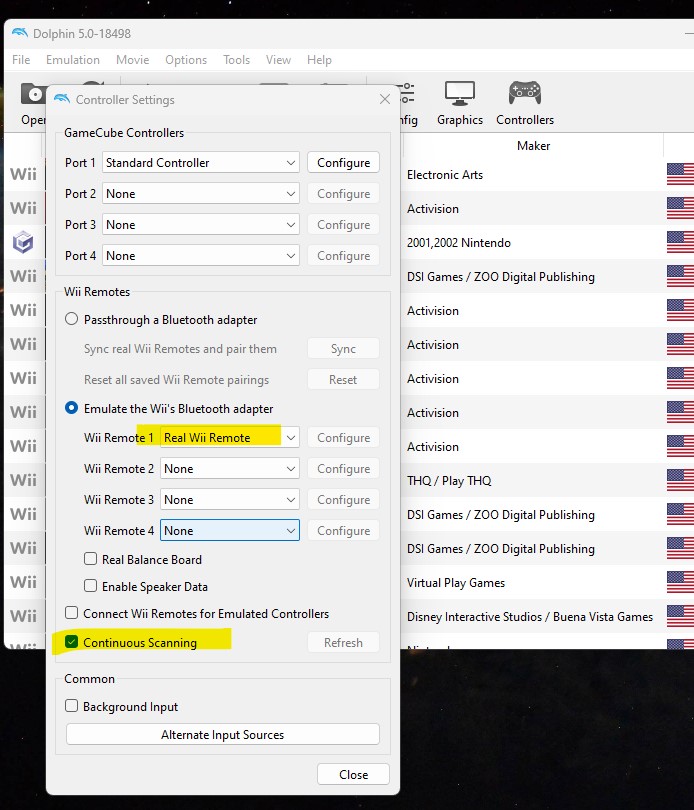Click the Maker column header

click(x=533, y=146)
